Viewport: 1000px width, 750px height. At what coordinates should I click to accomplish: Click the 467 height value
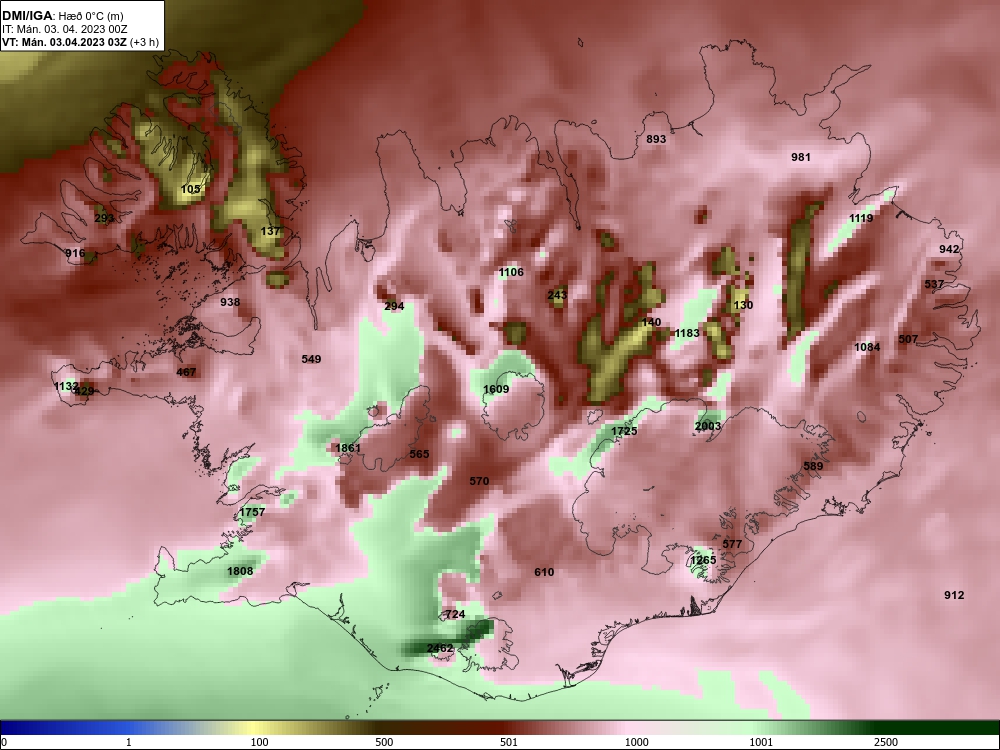(186, 372)
